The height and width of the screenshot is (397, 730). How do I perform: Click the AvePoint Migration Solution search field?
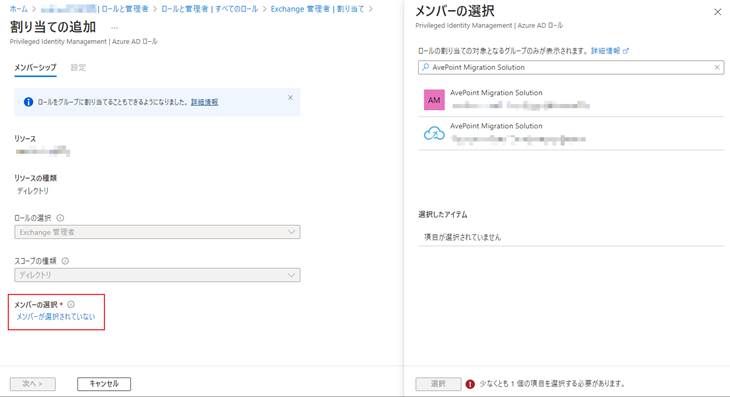click(x=571, y=67)
